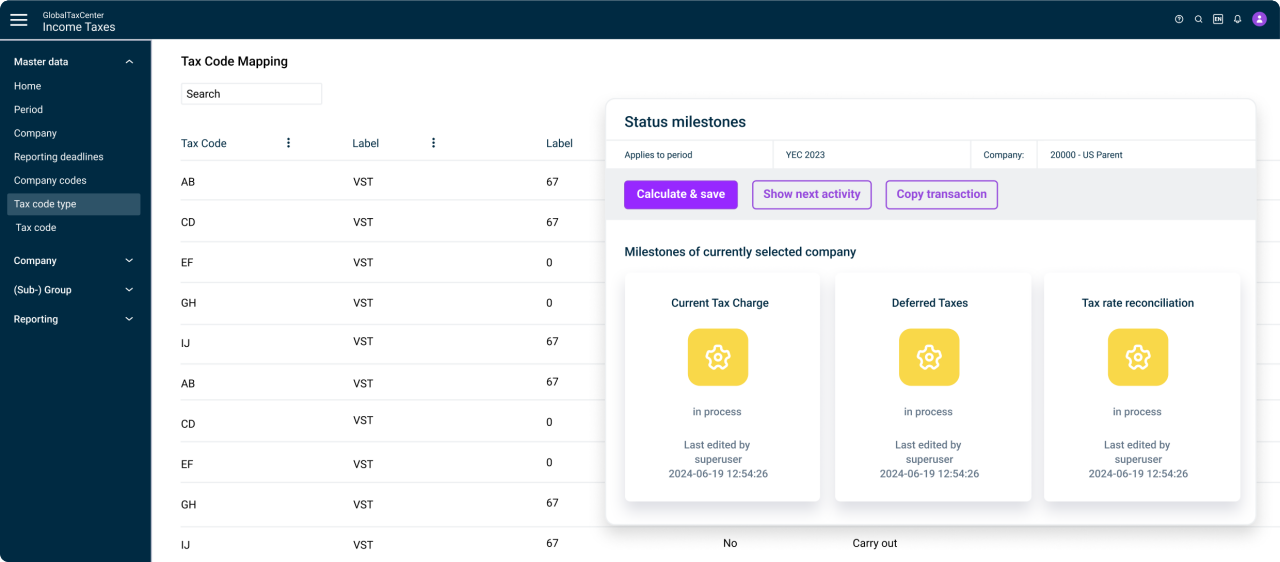Open the EN language selector
This screenshot has height=562, width=1280.
tap(1218, 19)
